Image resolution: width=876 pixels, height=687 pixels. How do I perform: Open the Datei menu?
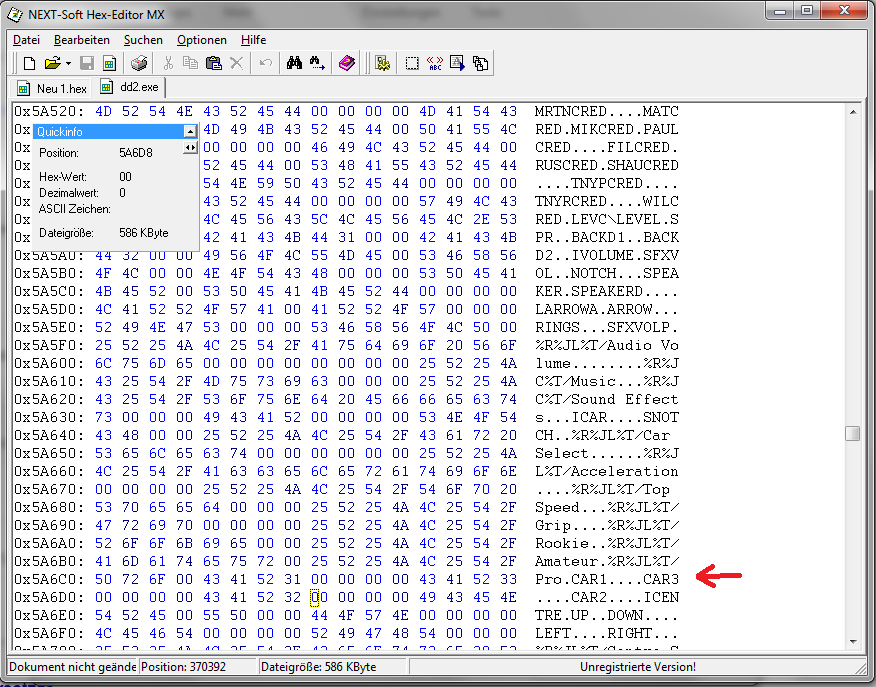[x=26, y=40]
